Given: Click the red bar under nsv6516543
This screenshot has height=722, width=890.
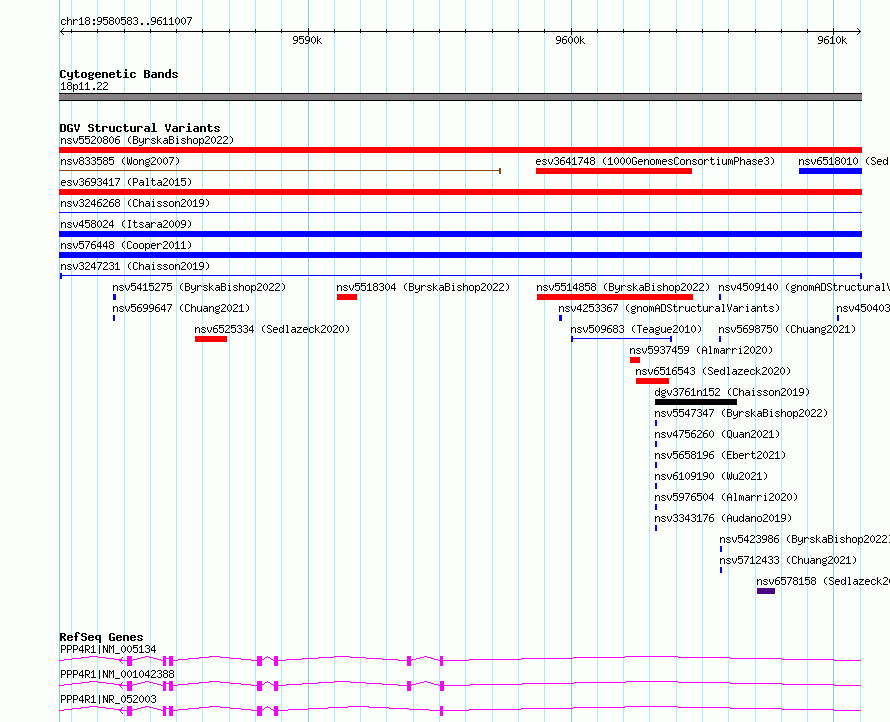Looking at the screenshot, I should coord(652,381).
